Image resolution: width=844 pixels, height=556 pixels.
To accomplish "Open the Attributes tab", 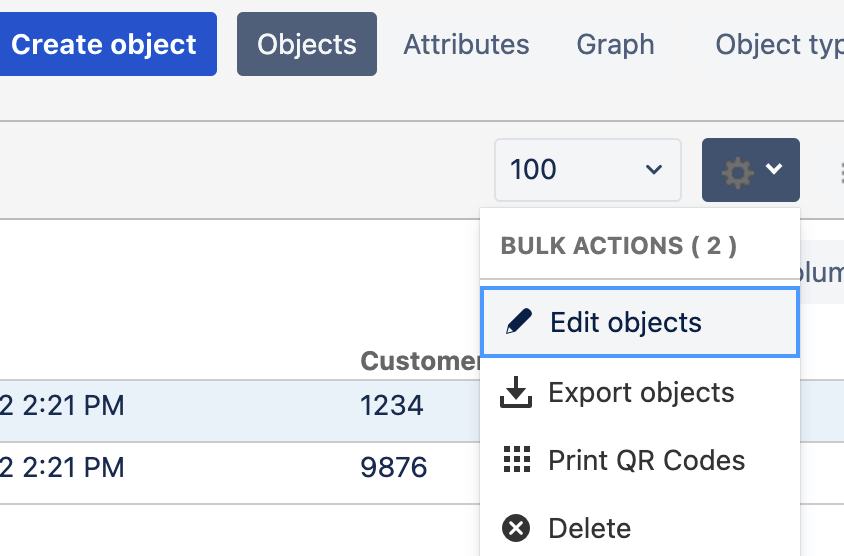I will pyautogui.click(x=466, y=45).
